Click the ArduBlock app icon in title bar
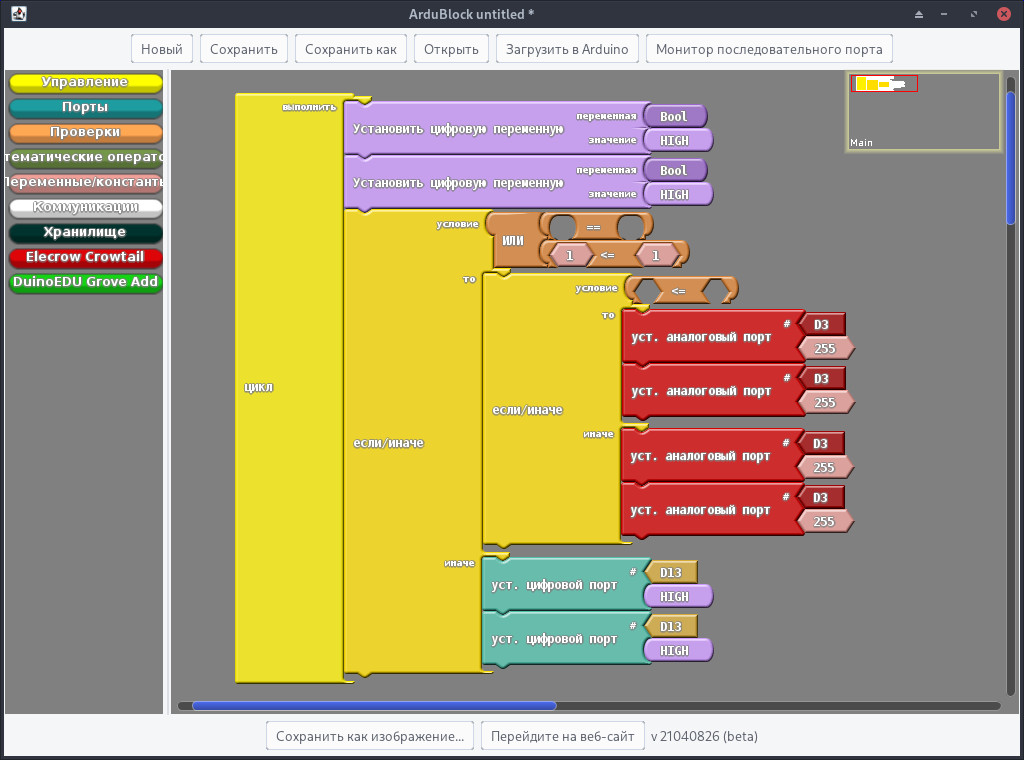The height and width of the screenshot is (760, 1024). pyautogui.click(x=18, y=14)
